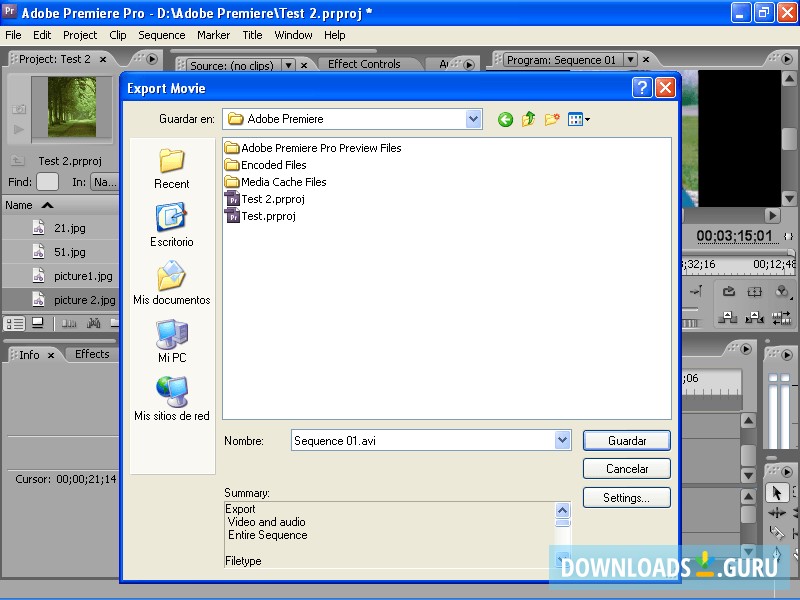Open Mi PC location
Screen dimensions: 800x600
point(171,341)
